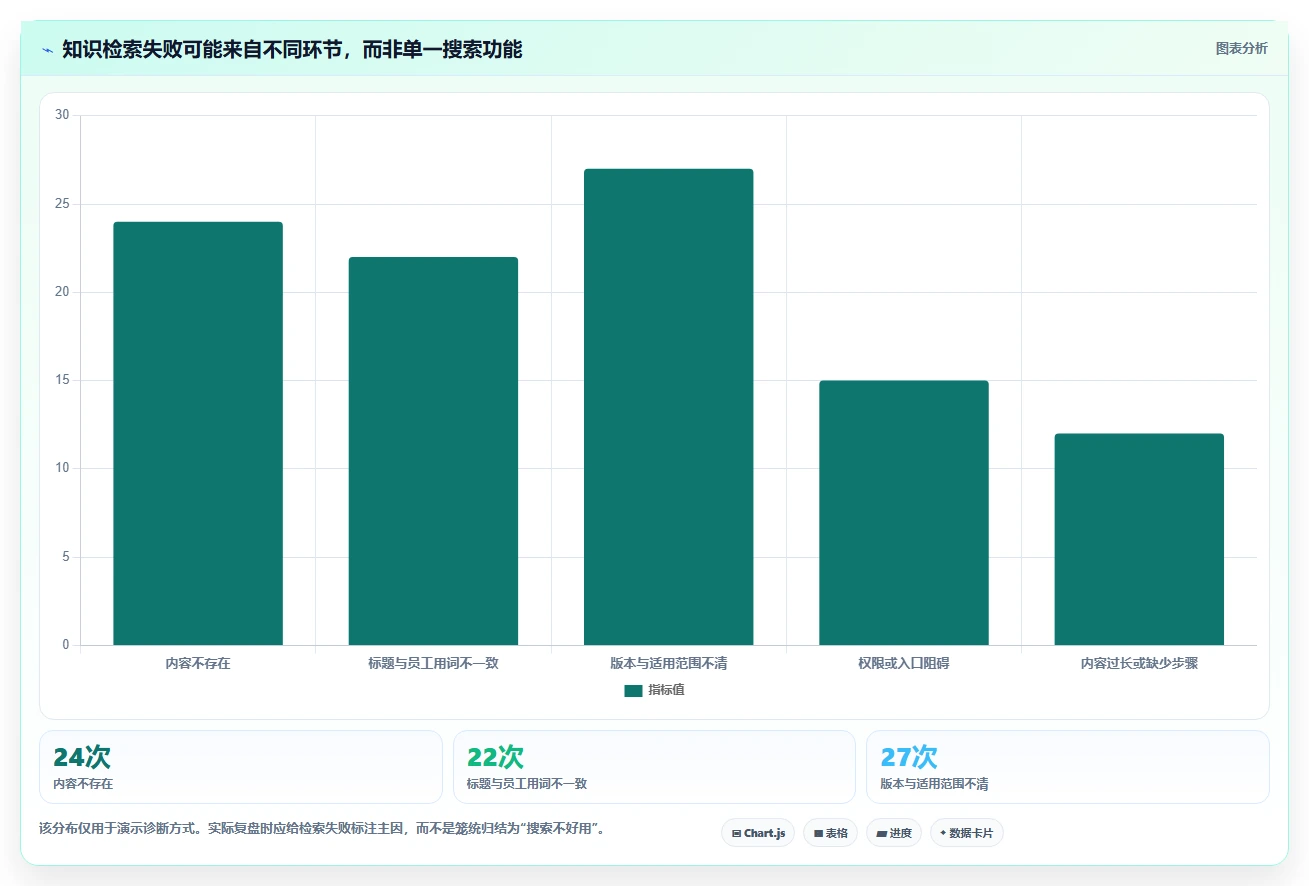Click the x-axis label 权限或入口阻碍

click(904, 663)
